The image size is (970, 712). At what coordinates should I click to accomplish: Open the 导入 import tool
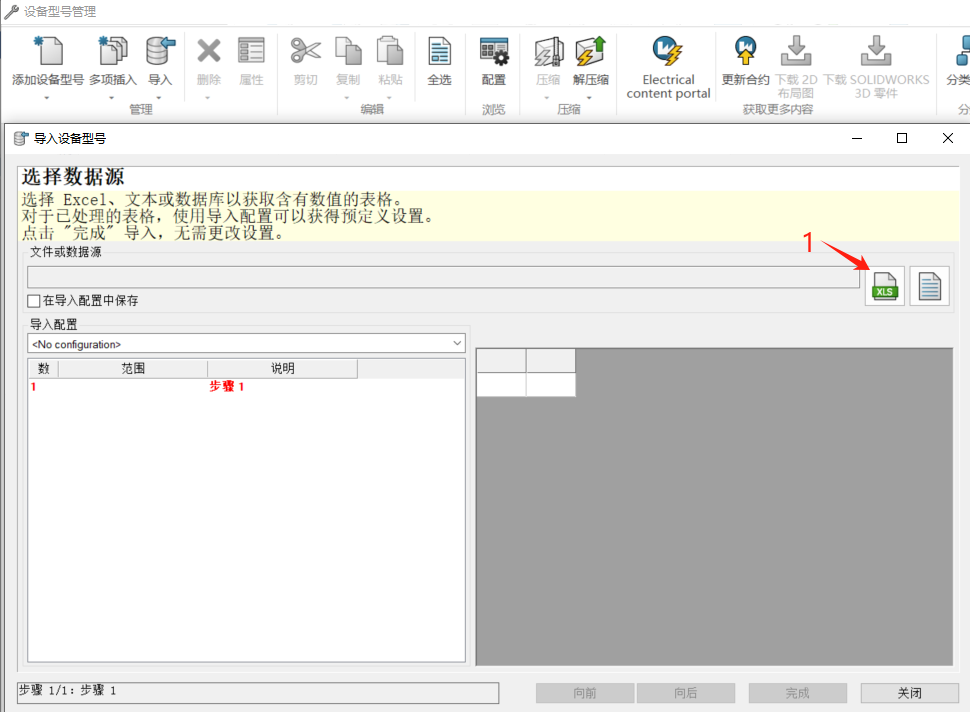click(159, 52)
